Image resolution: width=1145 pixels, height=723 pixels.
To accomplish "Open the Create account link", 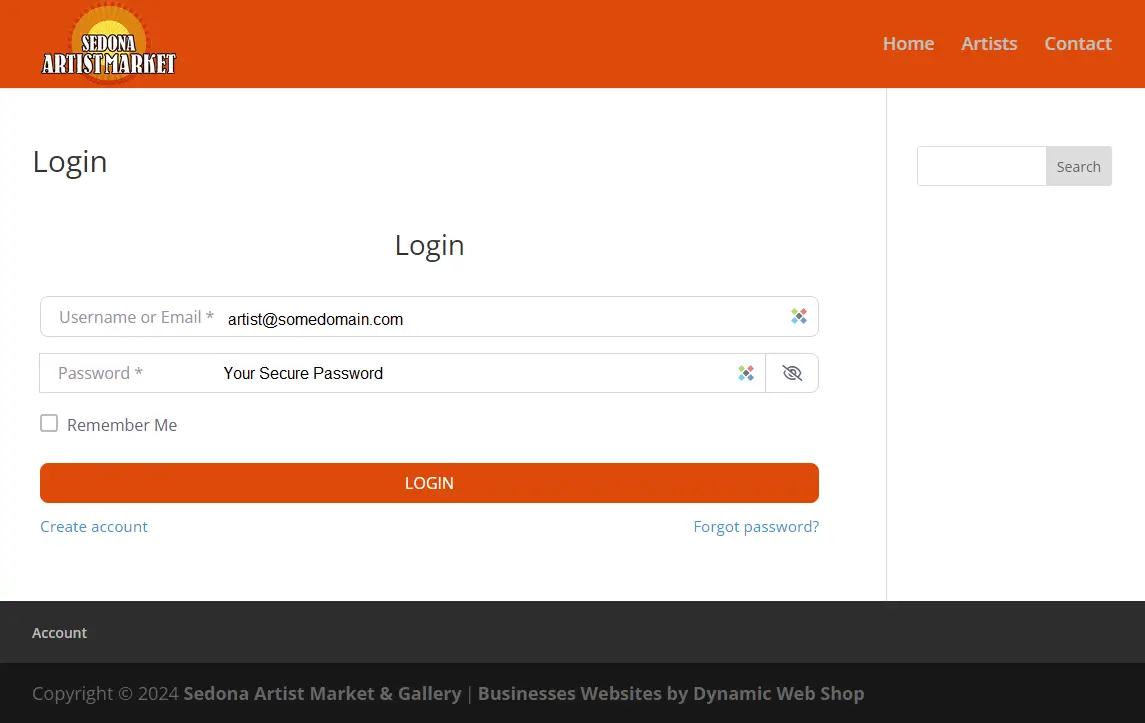I will 94,527.
